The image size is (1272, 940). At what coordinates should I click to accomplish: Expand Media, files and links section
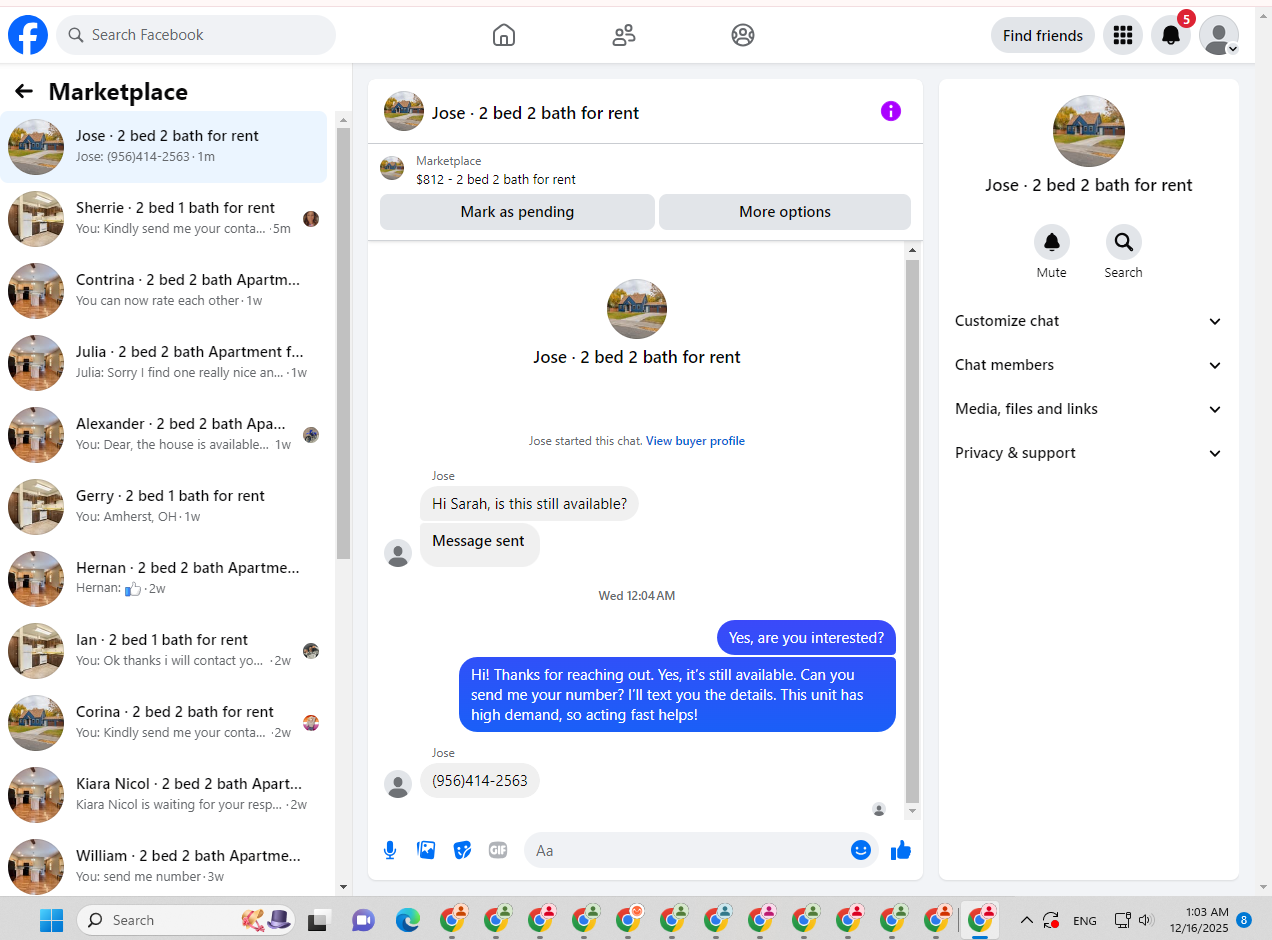coord(1089,409)
